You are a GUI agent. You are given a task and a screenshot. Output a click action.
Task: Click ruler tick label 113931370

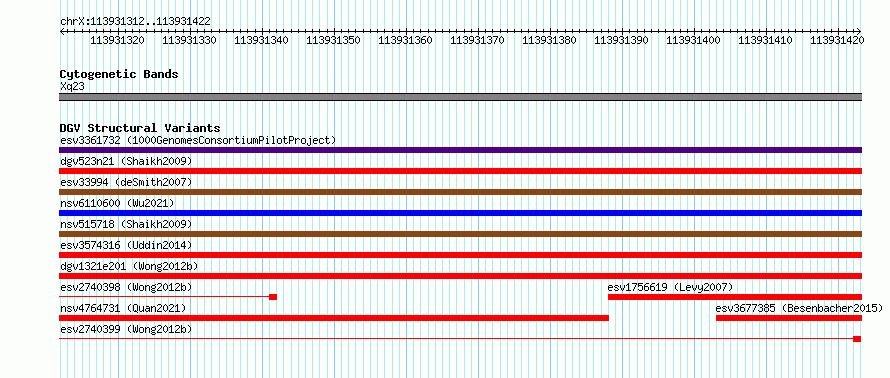click(x=477, y=40)
